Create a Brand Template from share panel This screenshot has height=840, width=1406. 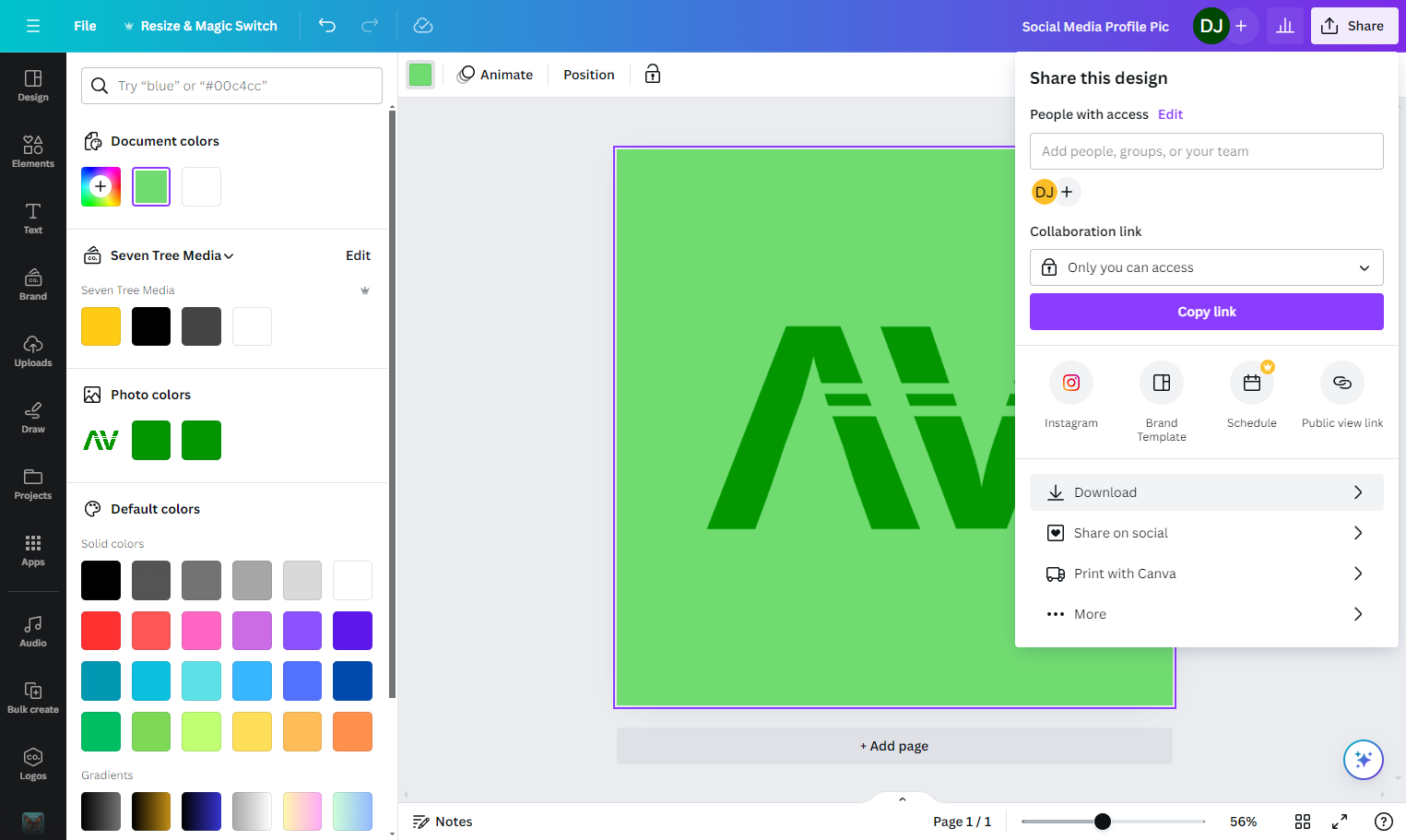pyautogui.click(x=1162, y=402)
